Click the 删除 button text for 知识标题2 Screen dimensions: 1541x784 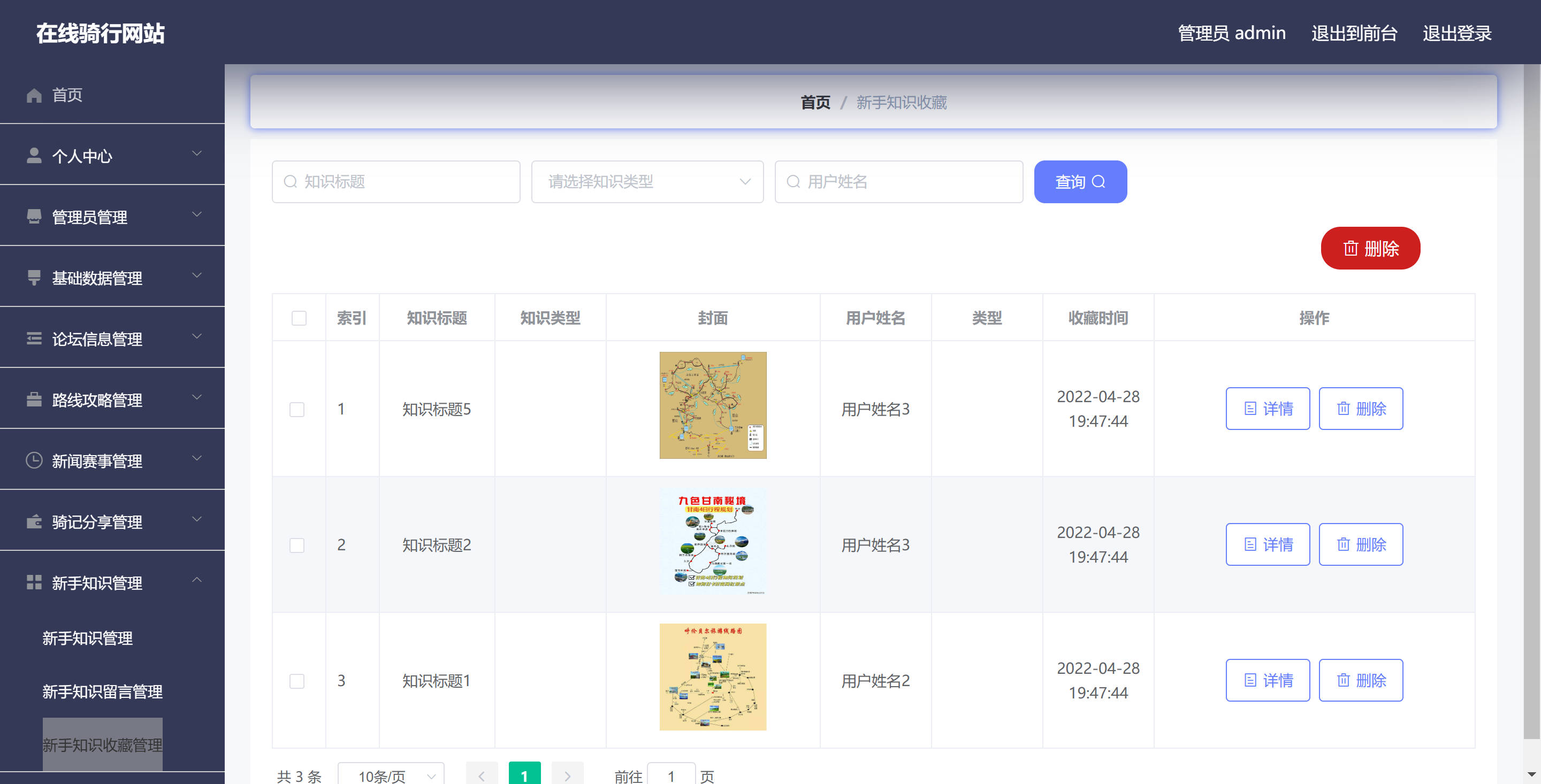(1371, 544)
